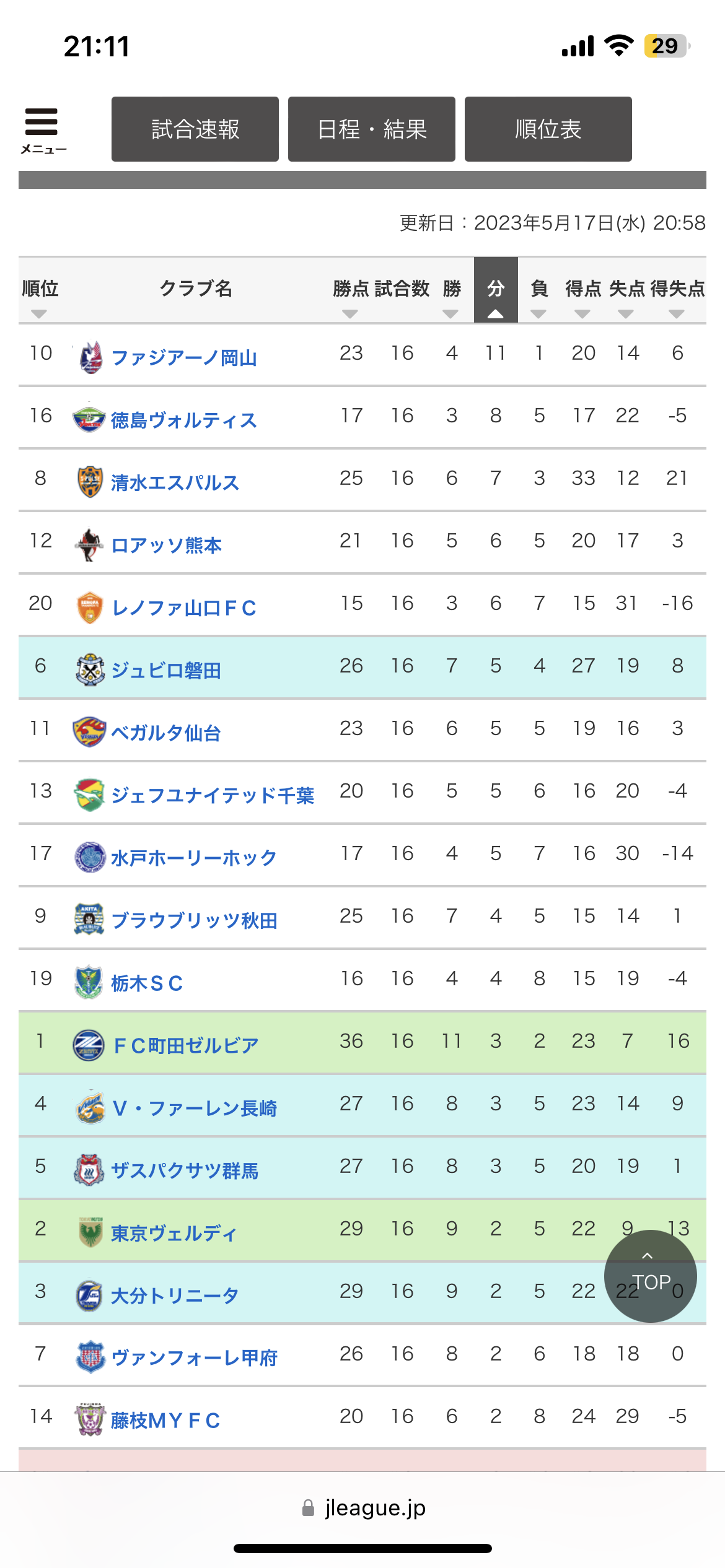Sort table by 勝点 points column
The image size is (725, 1568).
point(350,313)
